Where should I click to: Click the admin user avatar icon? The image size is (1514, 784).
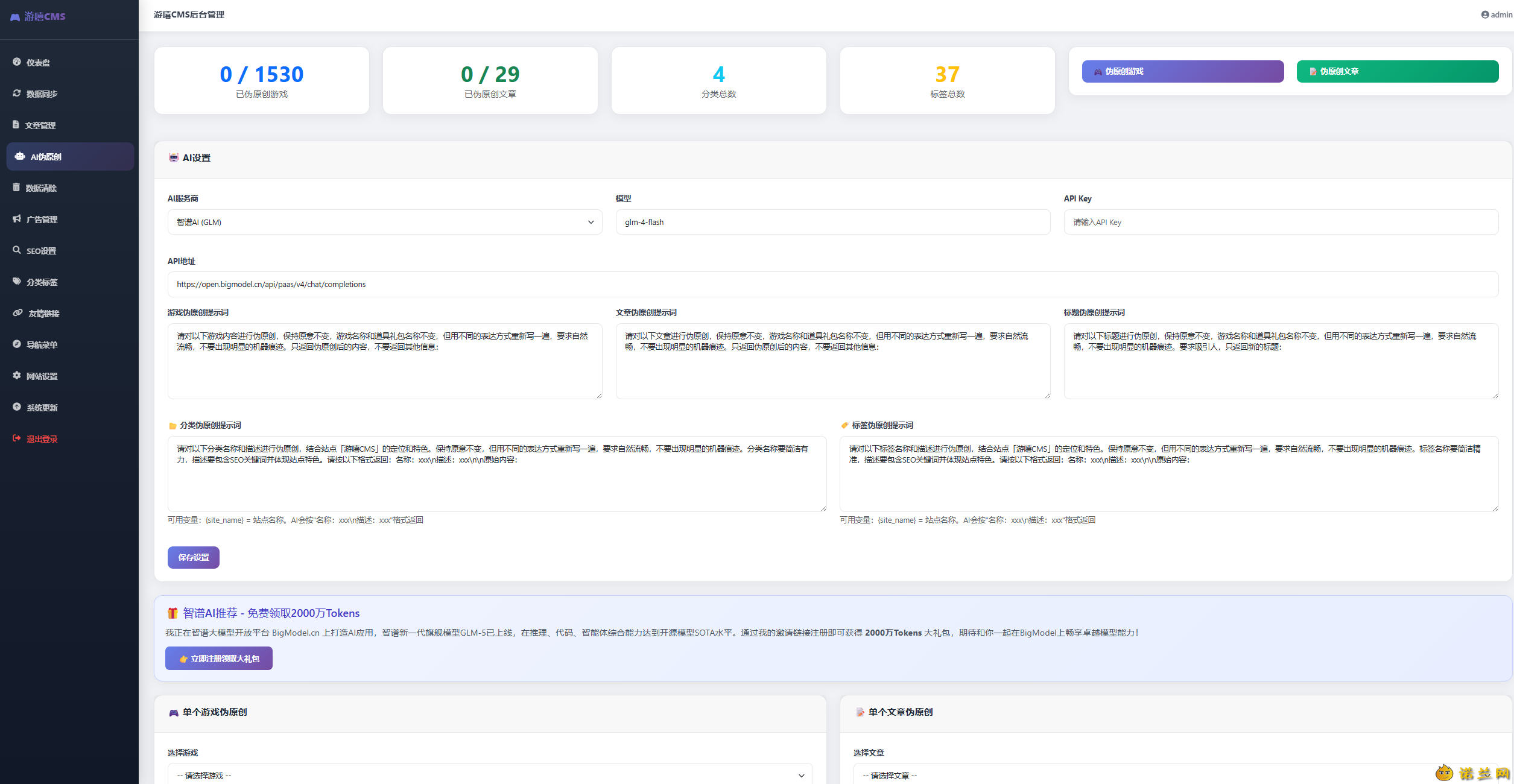[1485, 14]
